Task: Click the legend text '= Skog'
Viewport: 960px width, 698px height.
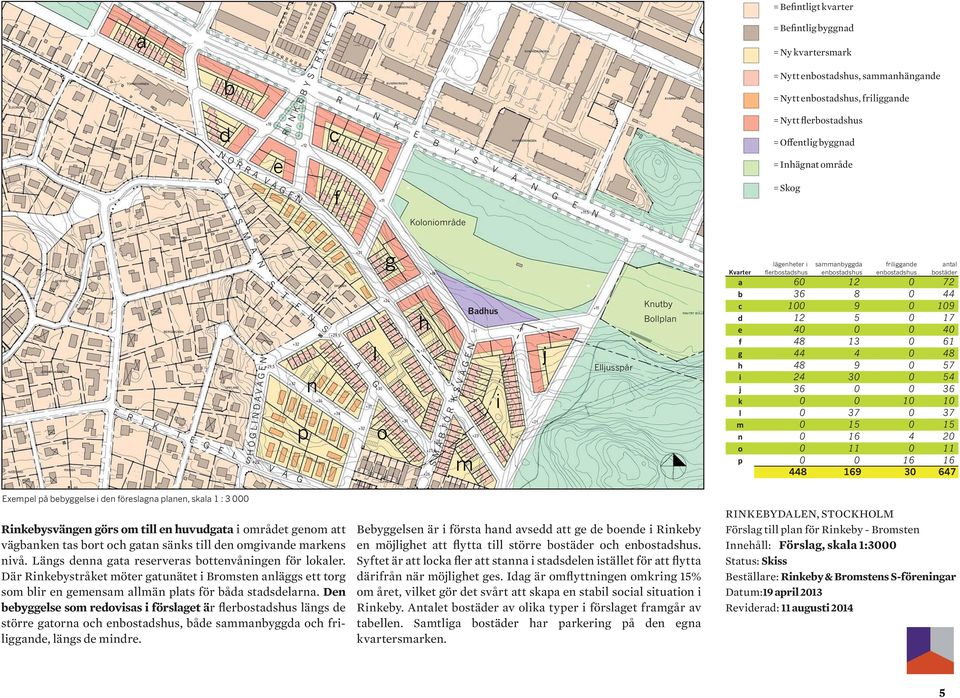Action: point(786,188)
